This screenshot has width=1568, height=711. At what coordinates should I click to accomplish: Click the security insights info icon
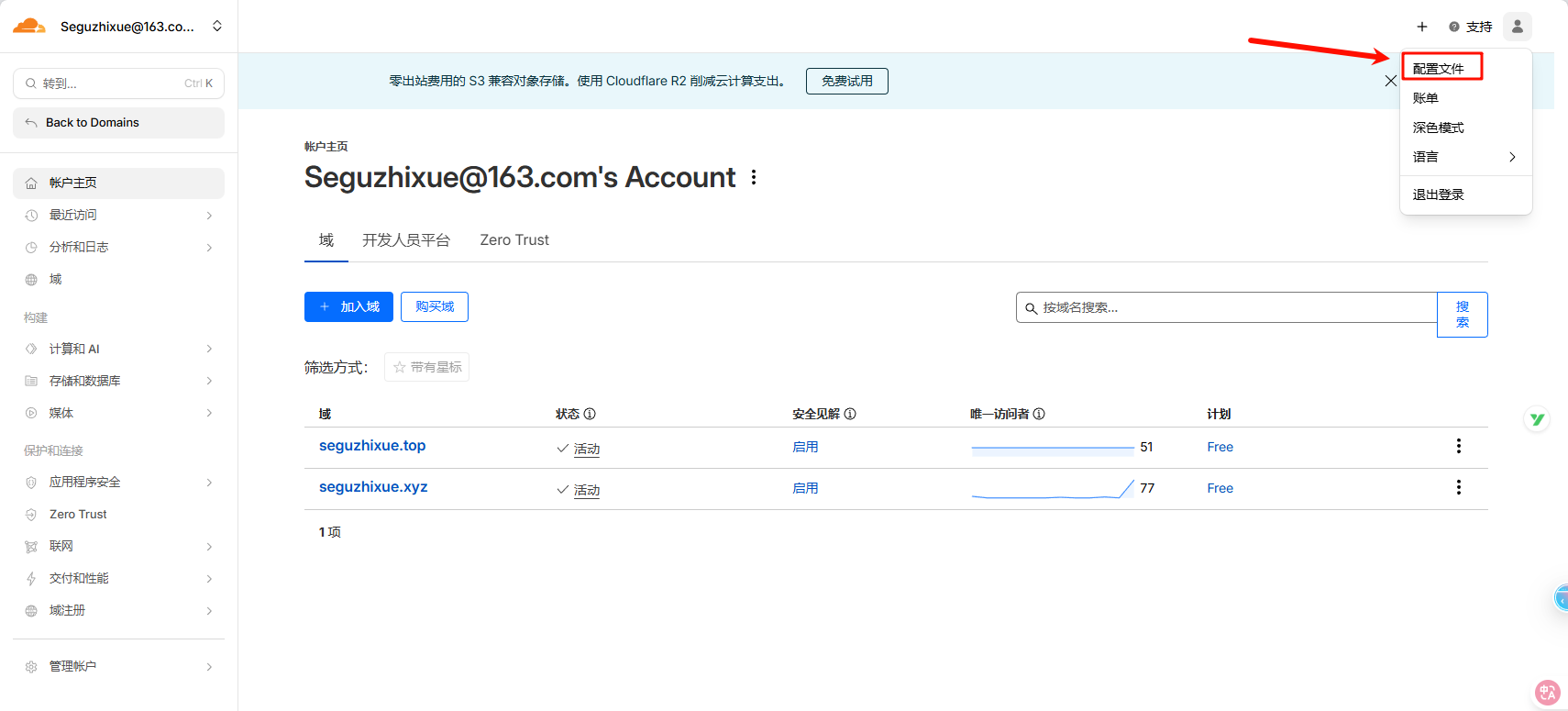tap(850, 414)
